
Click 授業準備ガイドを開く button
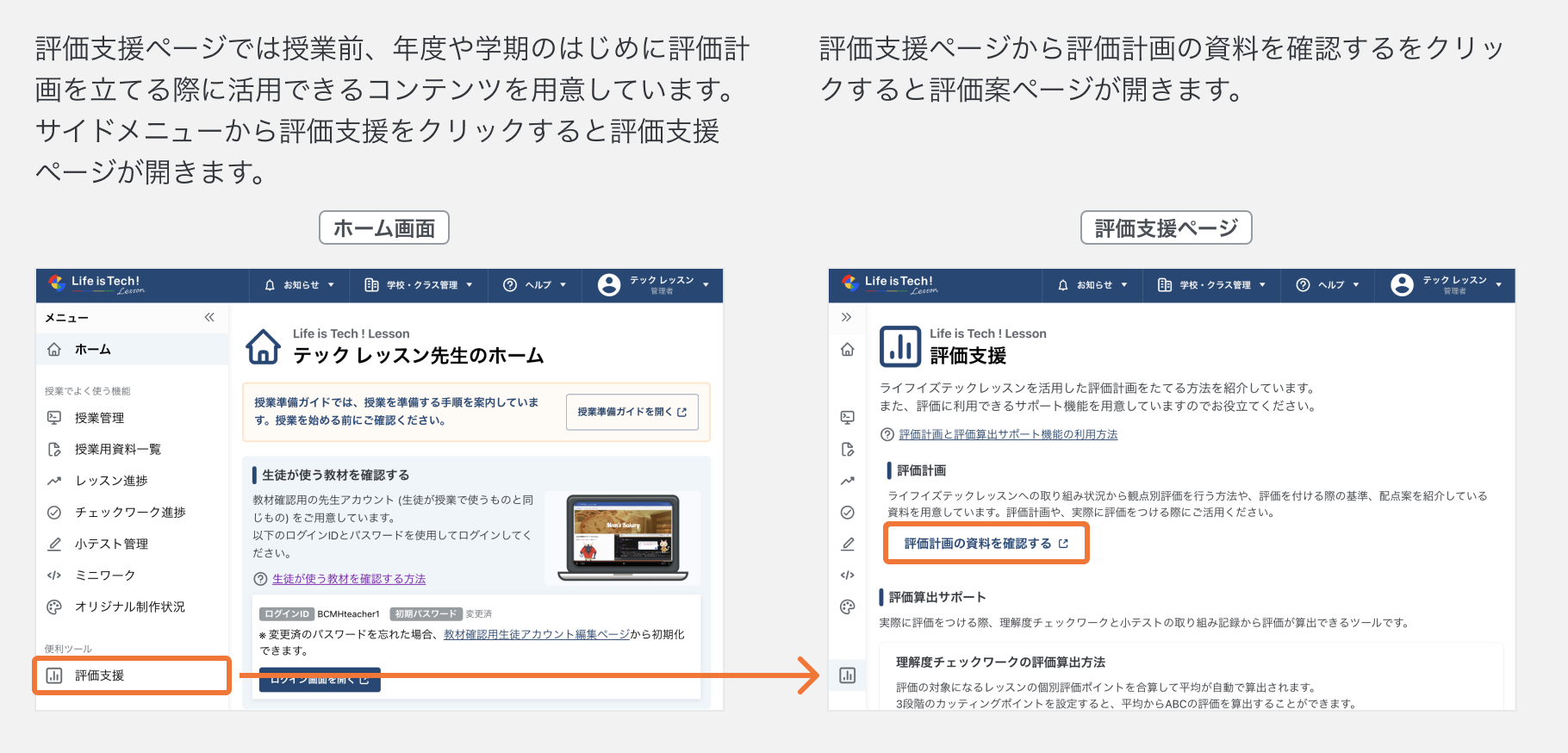(632, 412)
